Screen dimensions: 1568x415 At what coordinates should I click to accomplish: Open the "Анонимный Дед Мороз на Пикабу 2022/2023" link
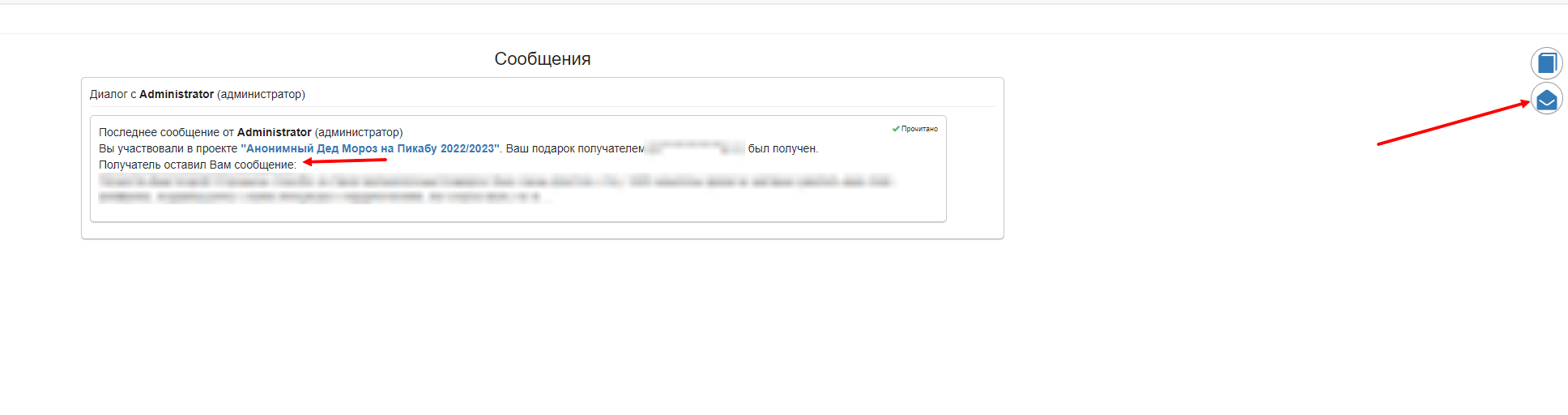(x=370, y=148)
